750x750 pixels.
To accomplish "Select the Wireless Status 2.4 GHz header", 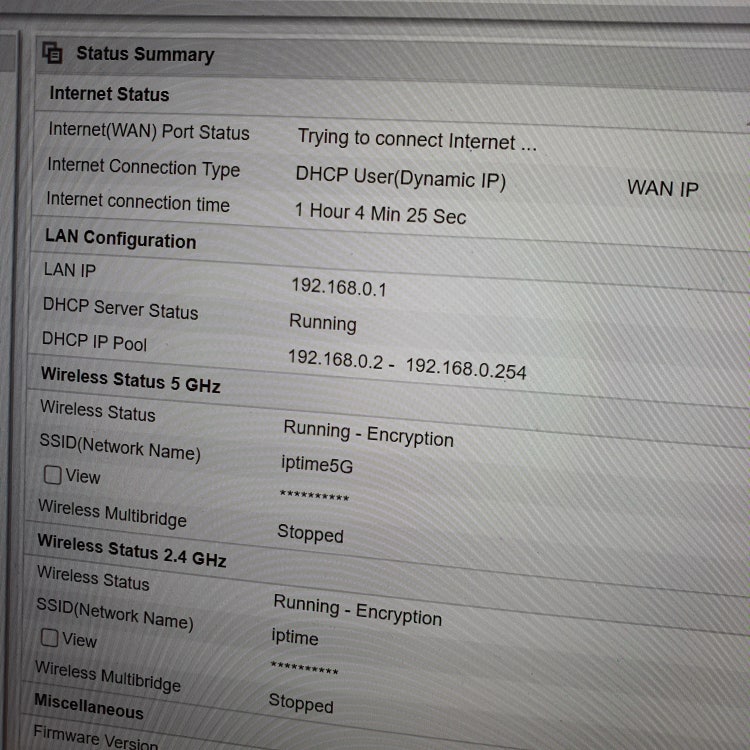I will click(131, 550).
